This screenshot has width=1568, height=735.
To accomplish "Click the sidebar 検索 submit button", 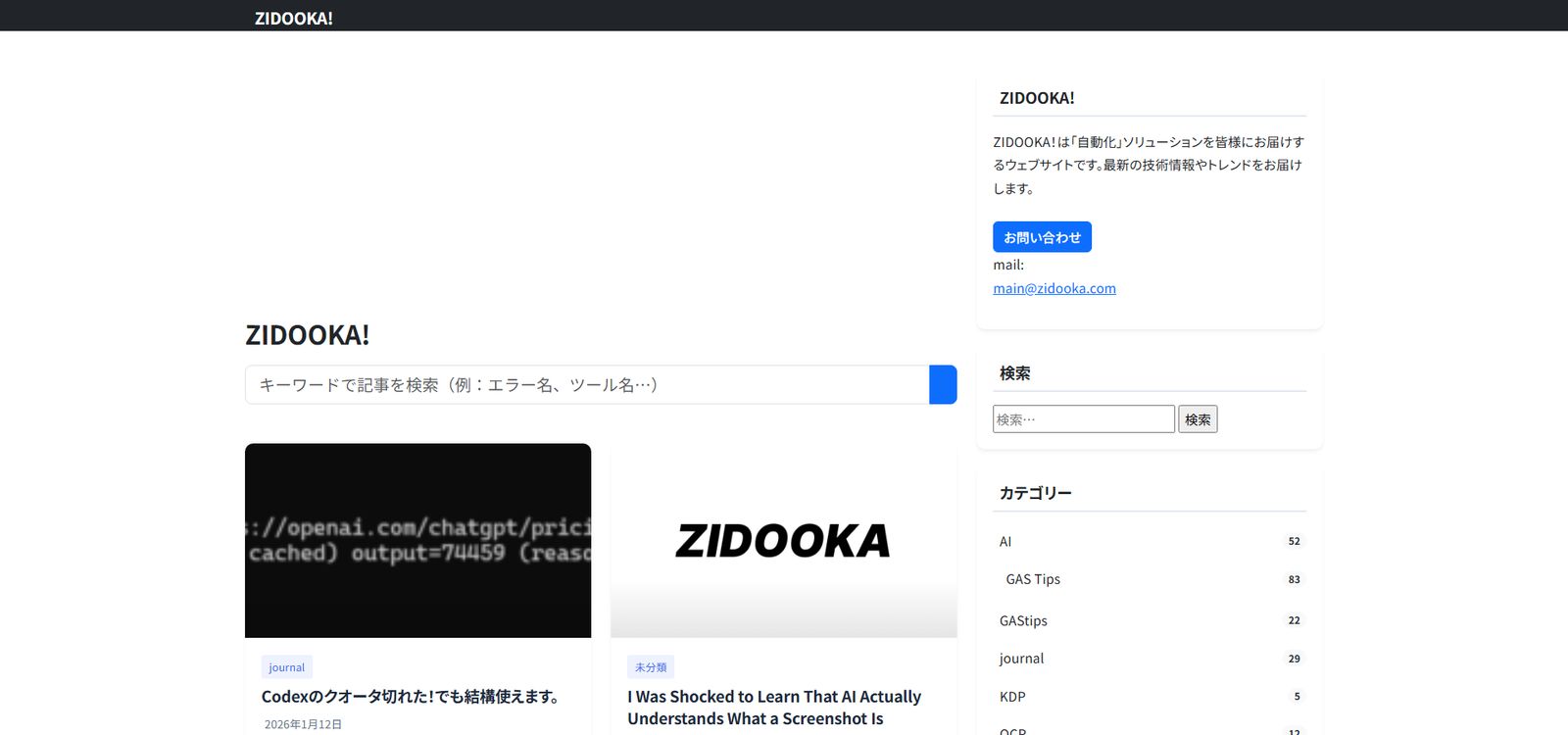I will [x=1198, y=419].
